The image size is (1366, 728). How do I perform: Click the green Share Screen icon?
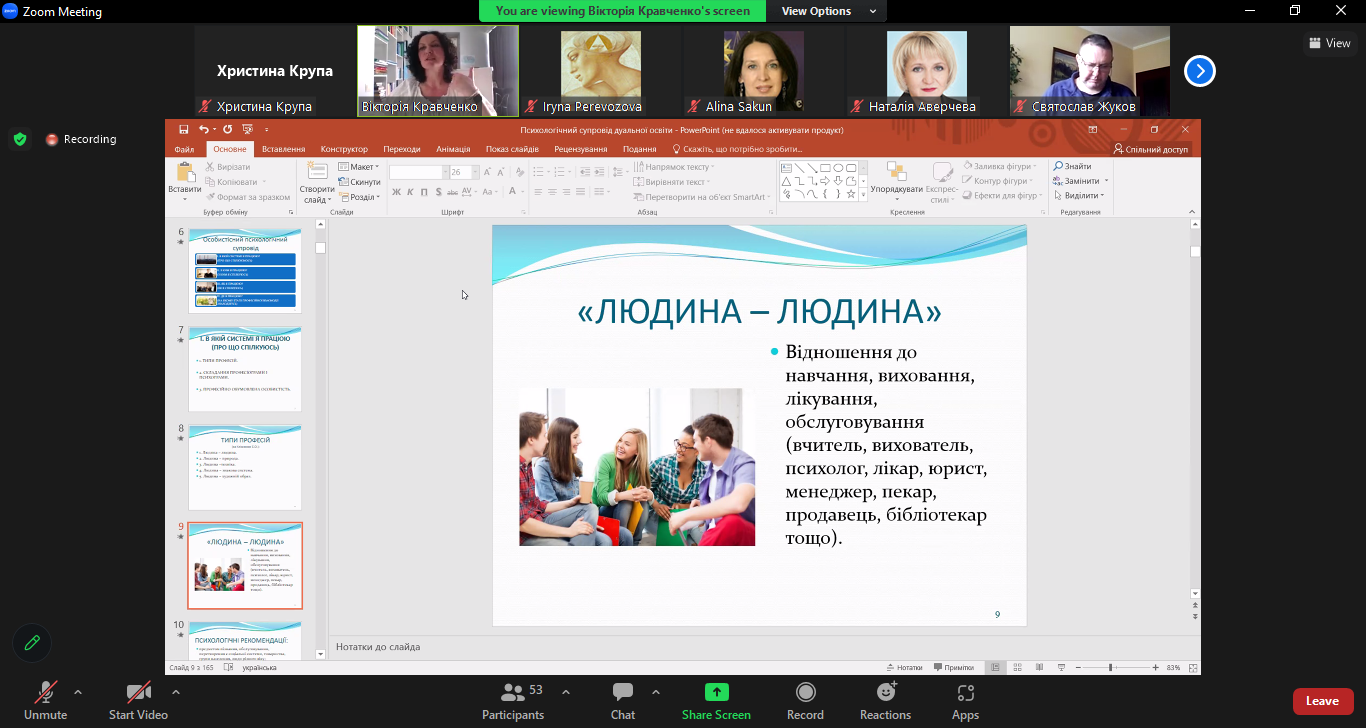pos(716,692)
